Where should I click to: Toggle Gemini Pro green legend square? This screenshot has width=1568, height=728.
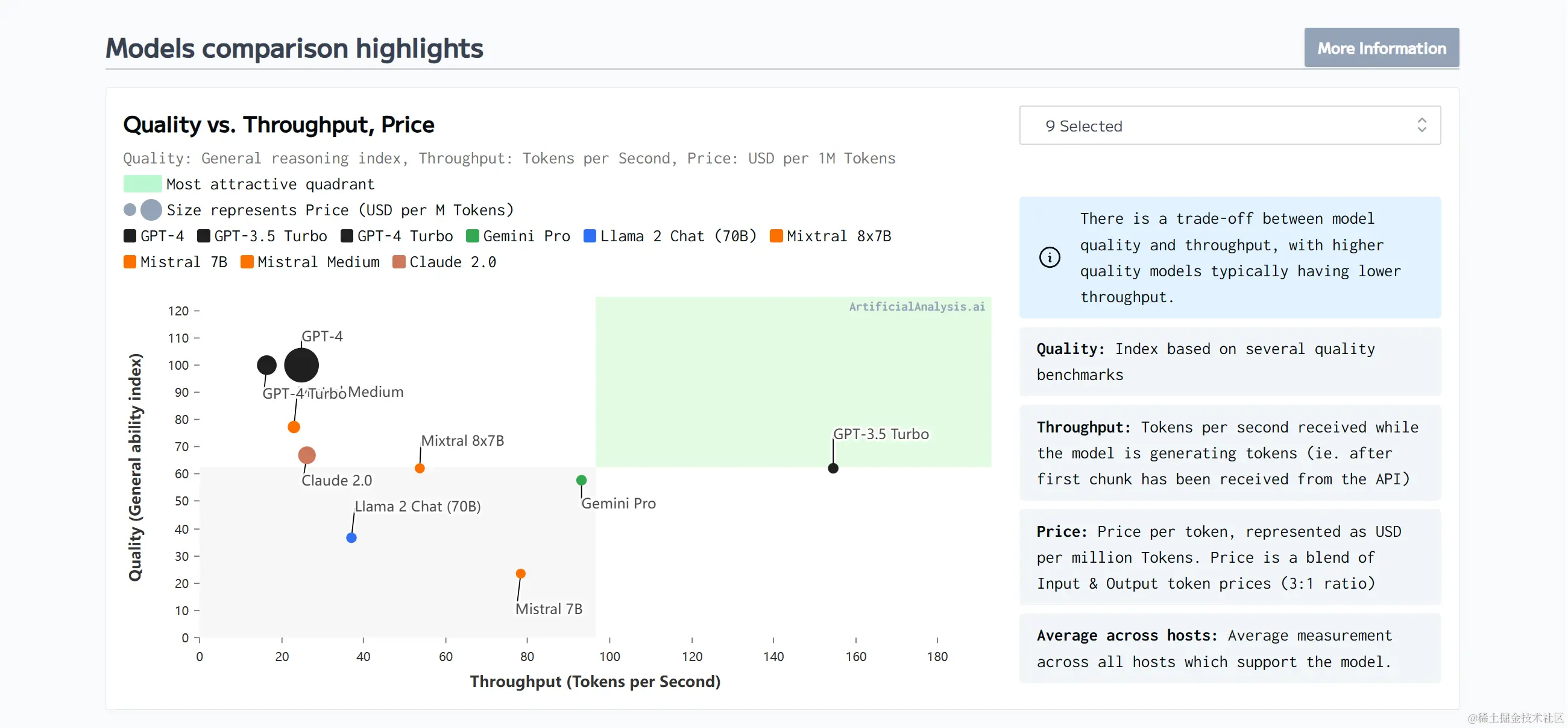click(473, 236)
